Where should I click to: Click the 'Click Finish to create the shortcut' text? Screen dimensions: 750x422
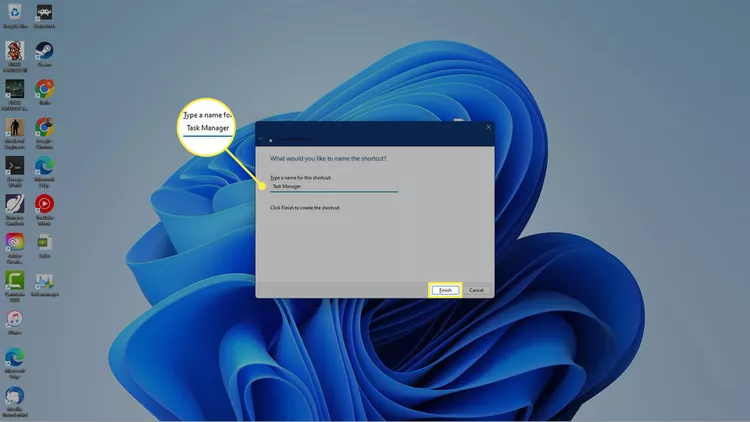point(305,208)
